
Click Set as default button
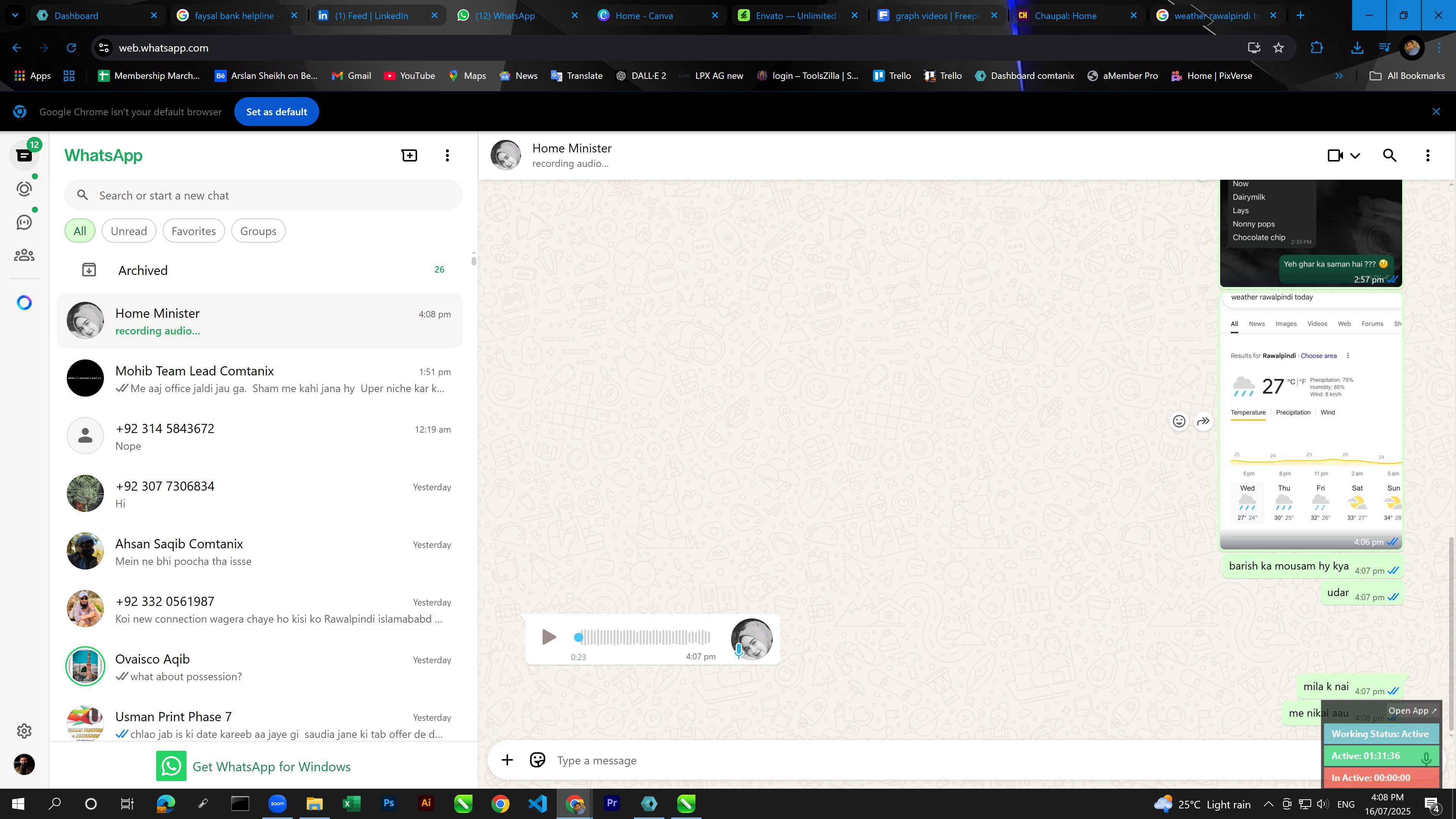pos(276,111)
